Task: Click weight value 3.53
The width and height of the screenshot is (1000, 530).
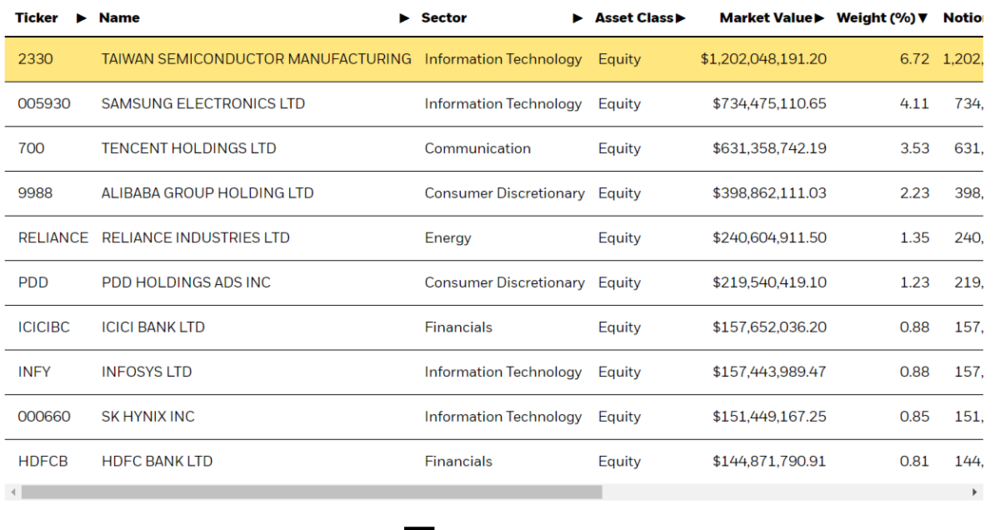Action: pos(915,148)
